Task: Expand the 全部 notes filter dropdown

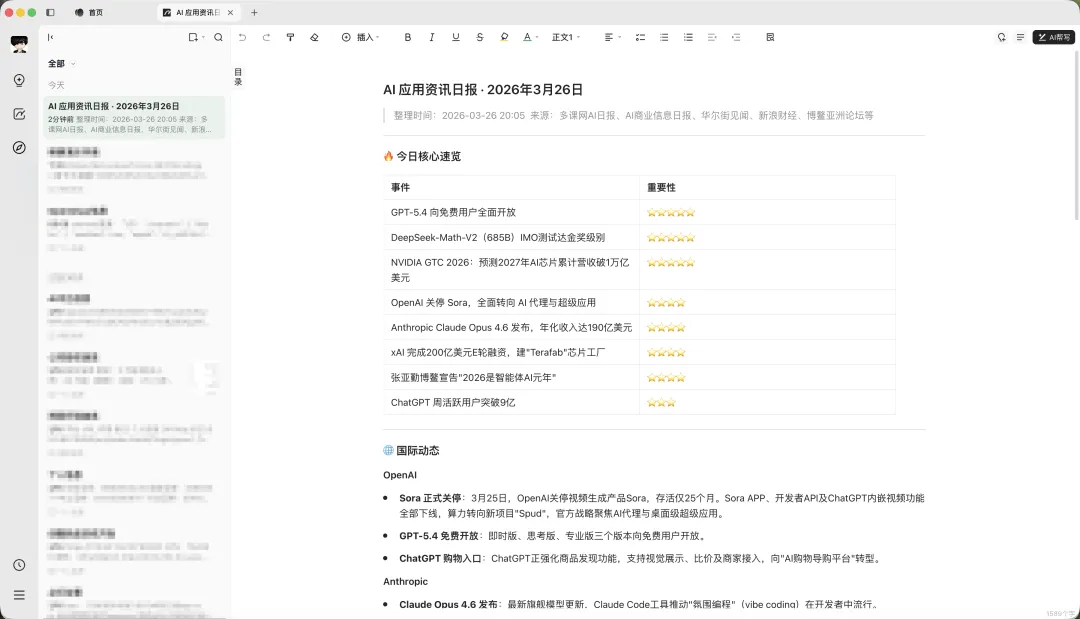Action: coord(61,63)
